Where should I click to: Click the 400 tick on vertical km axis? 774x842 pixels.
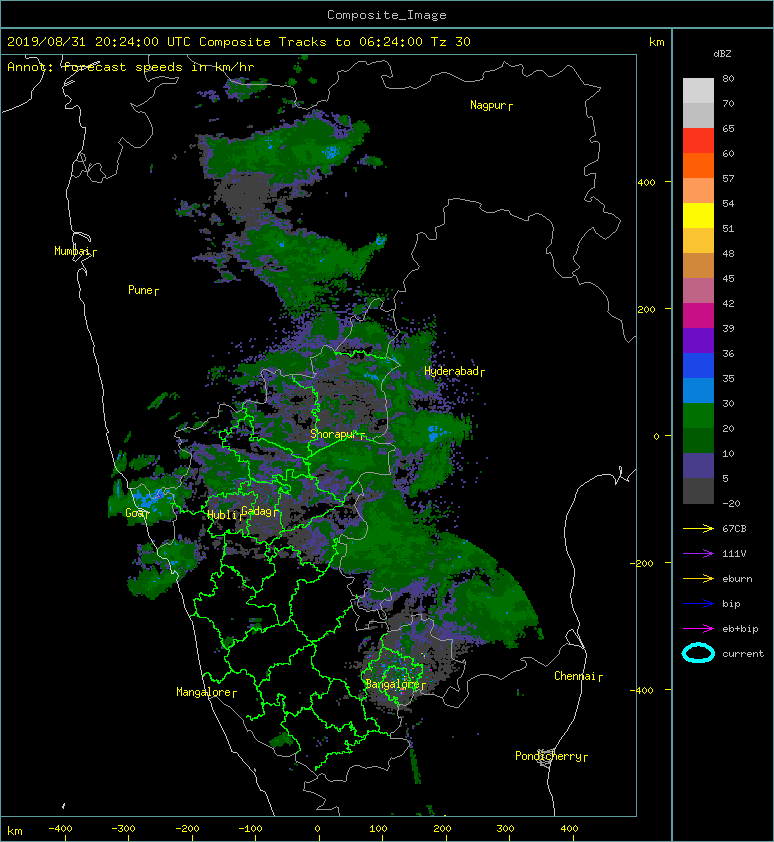[x=647, y=183]
